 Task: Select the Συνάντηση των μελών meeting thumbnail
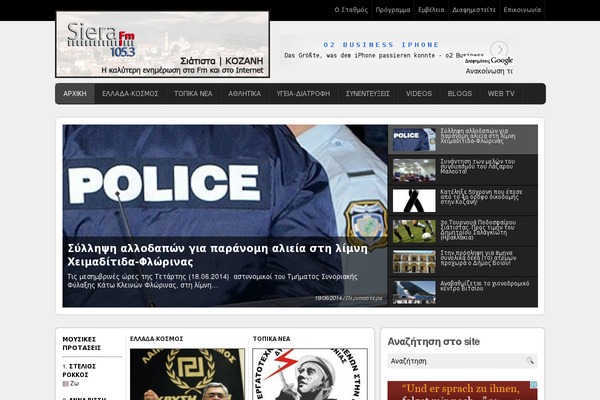click(414, 170)
